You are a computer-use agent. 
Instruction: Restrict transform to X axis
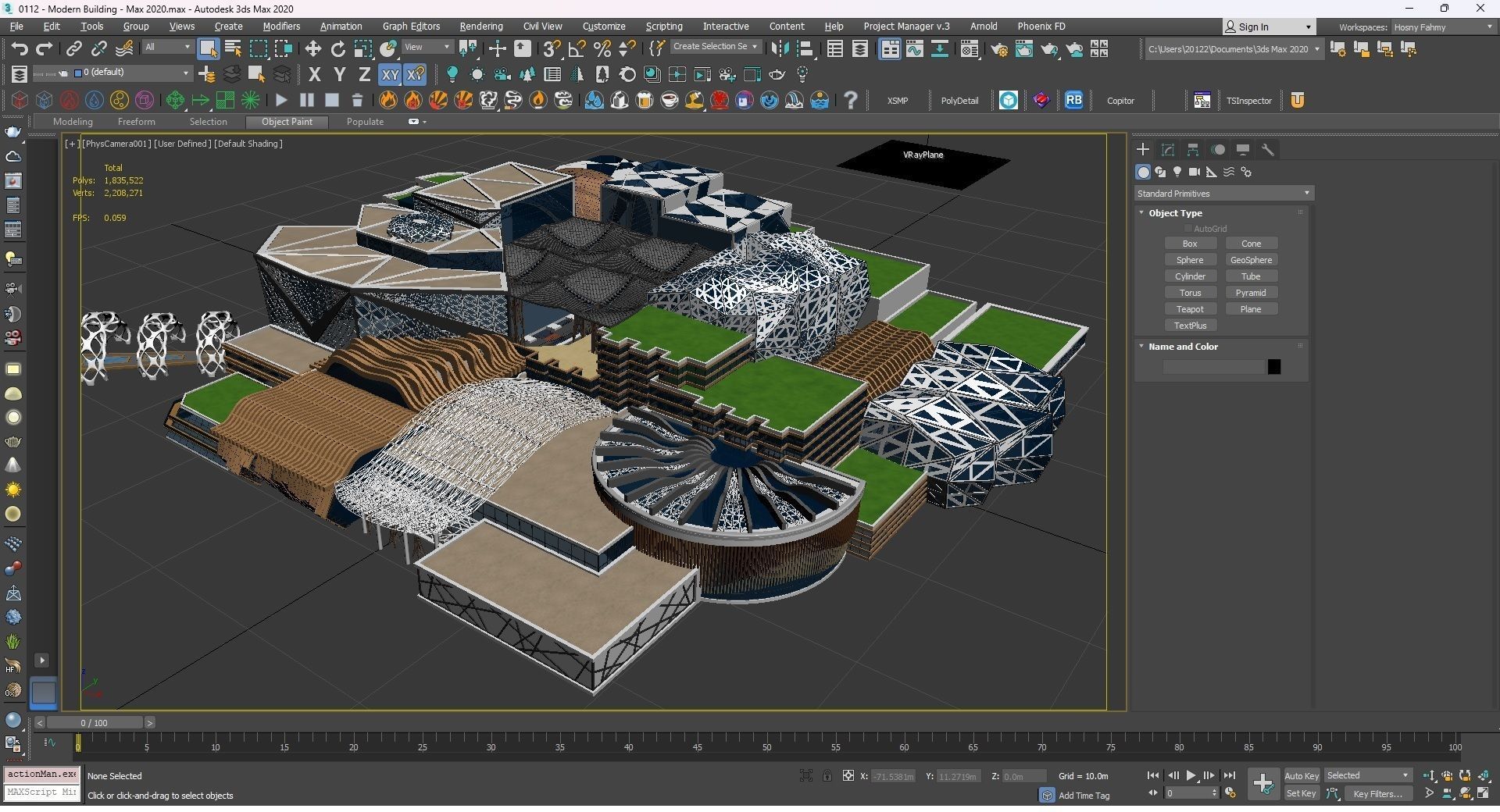[315, 75]
